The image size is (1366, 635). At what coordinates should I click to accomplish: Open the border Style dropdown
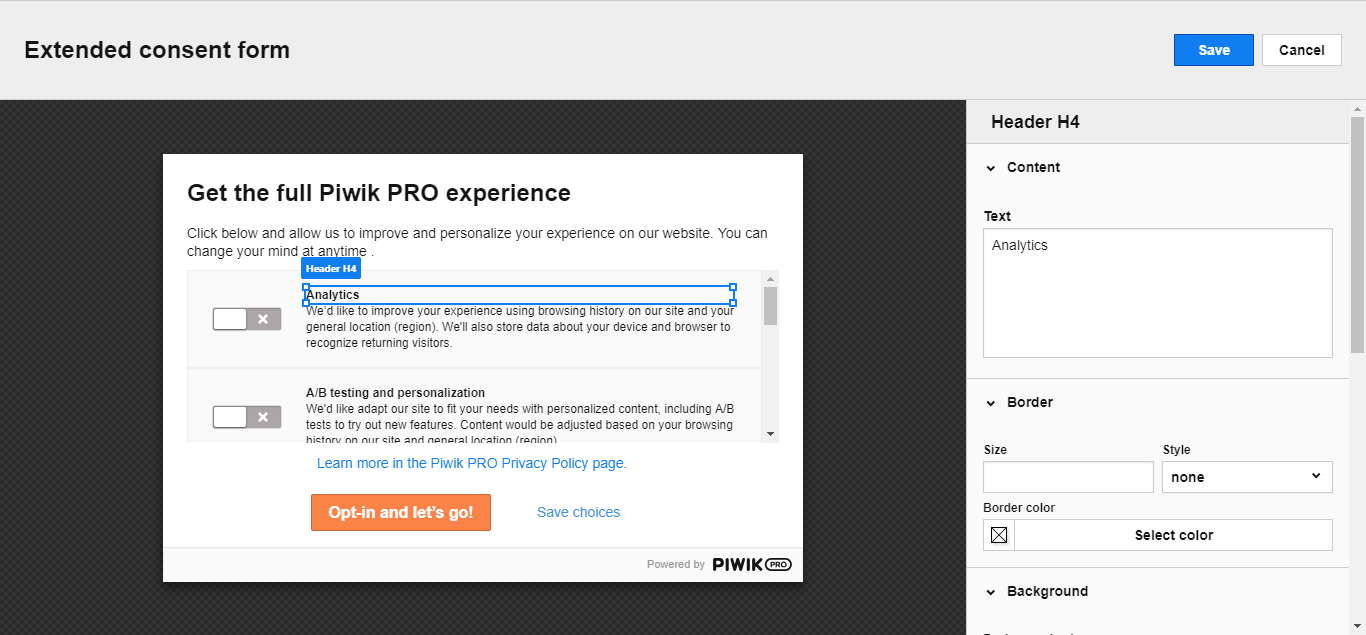[x=1247, y=477]
